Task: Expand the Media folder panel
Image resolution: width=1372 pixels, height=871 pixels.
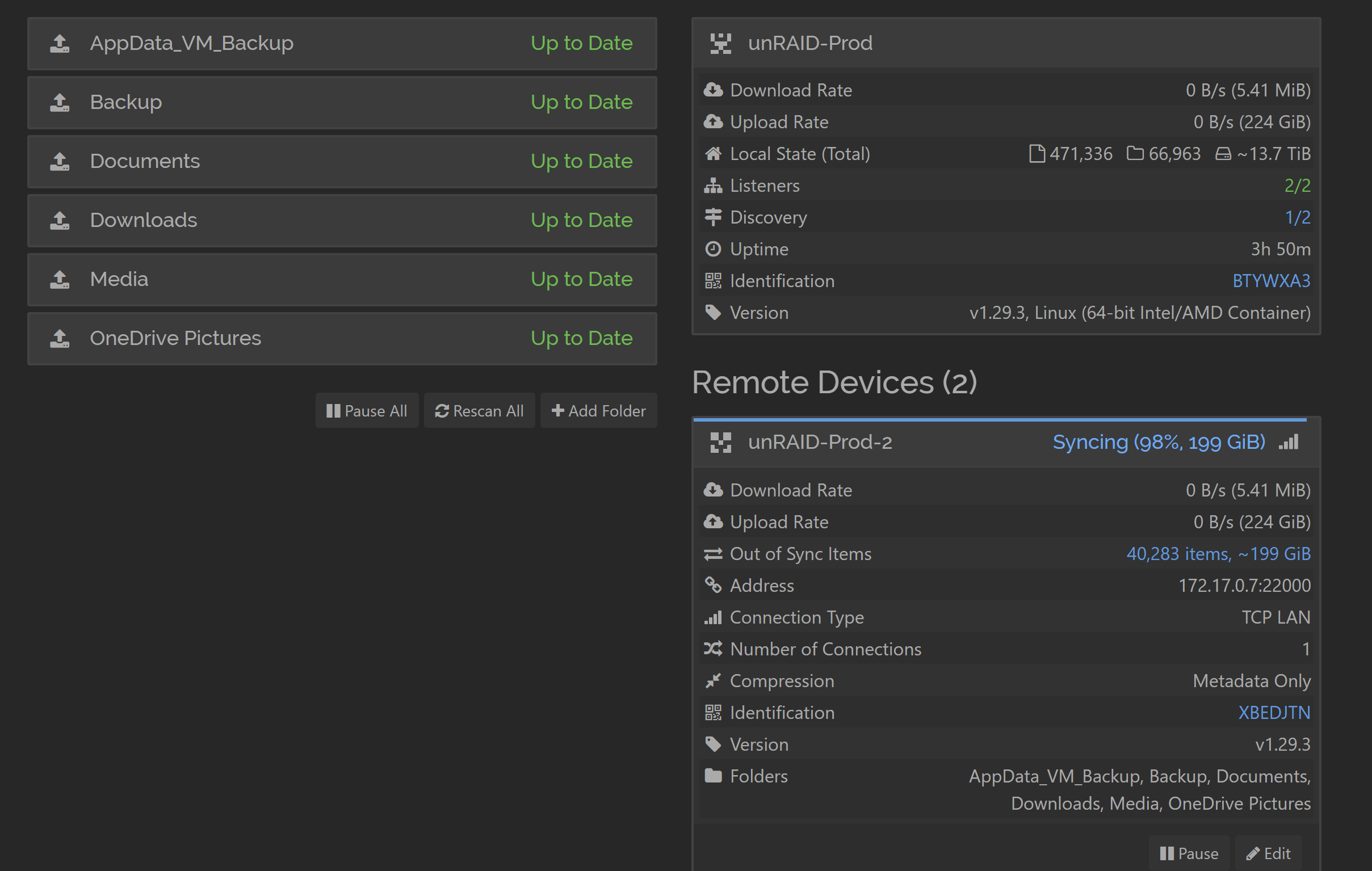Action: pyautogui.click(x=342, y=279)
